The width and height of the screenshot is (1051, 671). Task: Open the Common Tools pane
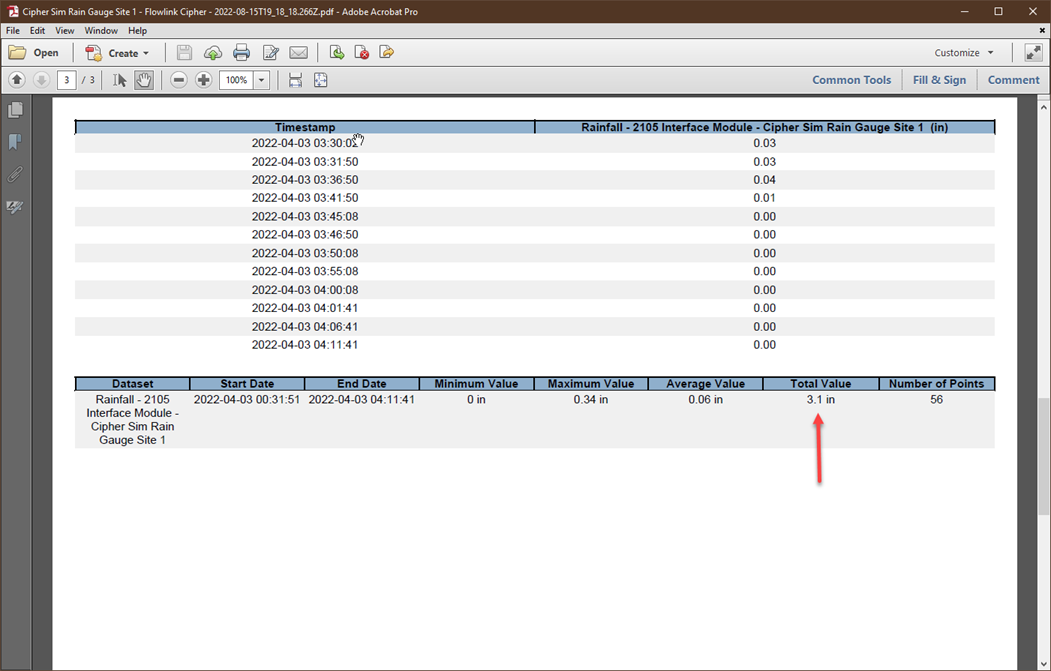[851, 80]
